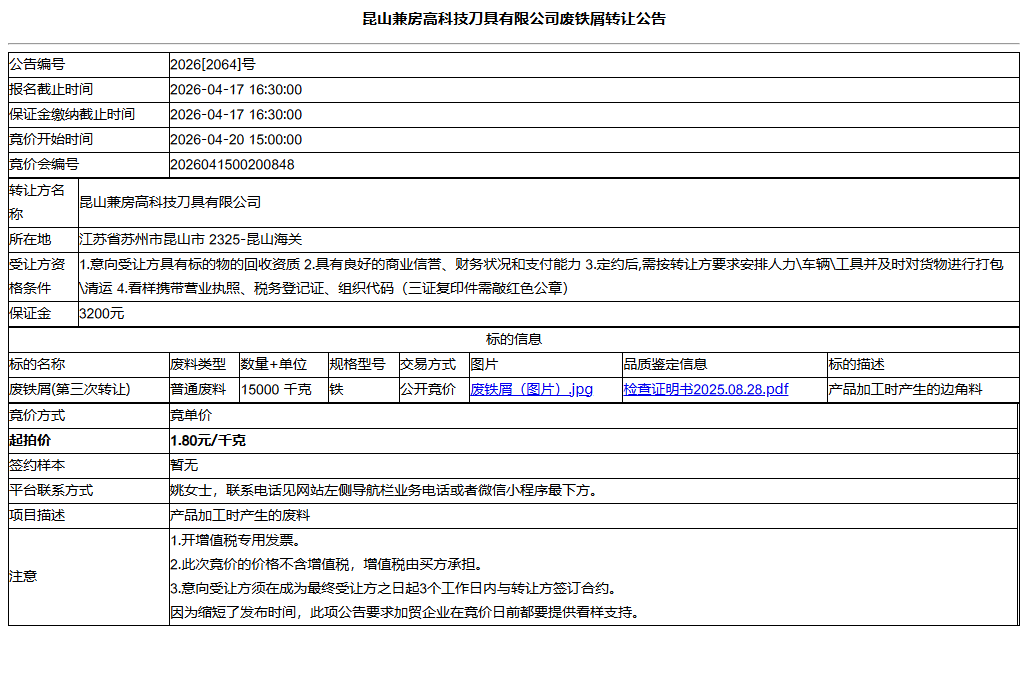1028x693 pixels.
Task: Click the 废料类型 column header
Action: [198, 365]
